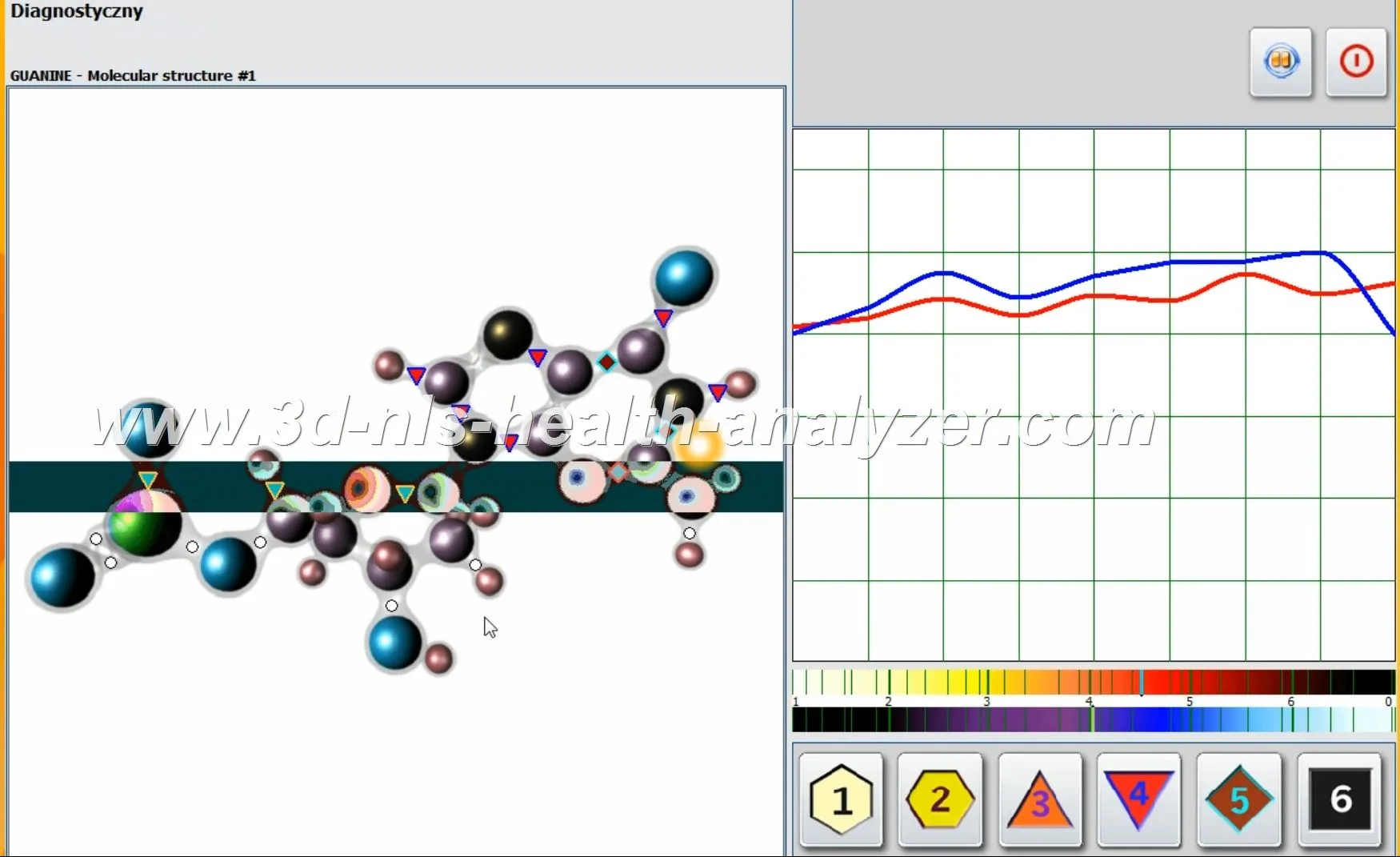
Task: Click the brown diamond marker on molecule
Action: click(x=607, y=362)
